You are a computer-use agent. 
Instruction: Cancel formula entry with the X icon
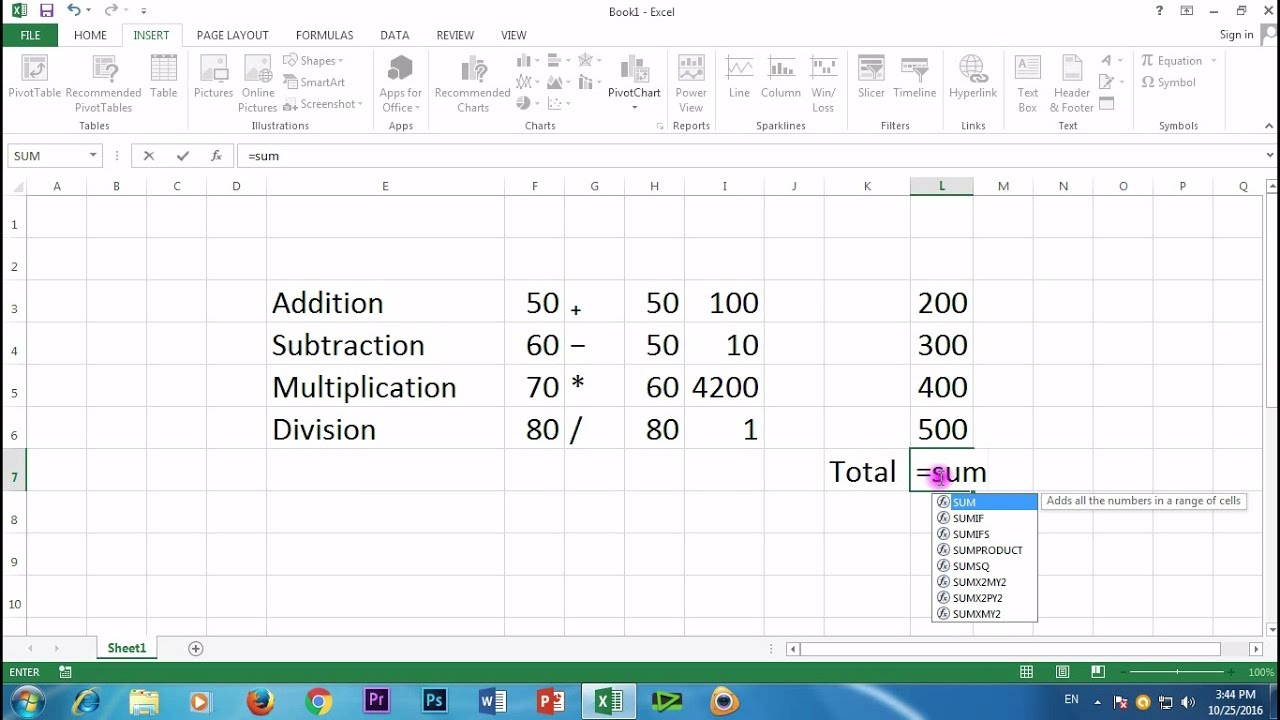click(x=149, y=156)
